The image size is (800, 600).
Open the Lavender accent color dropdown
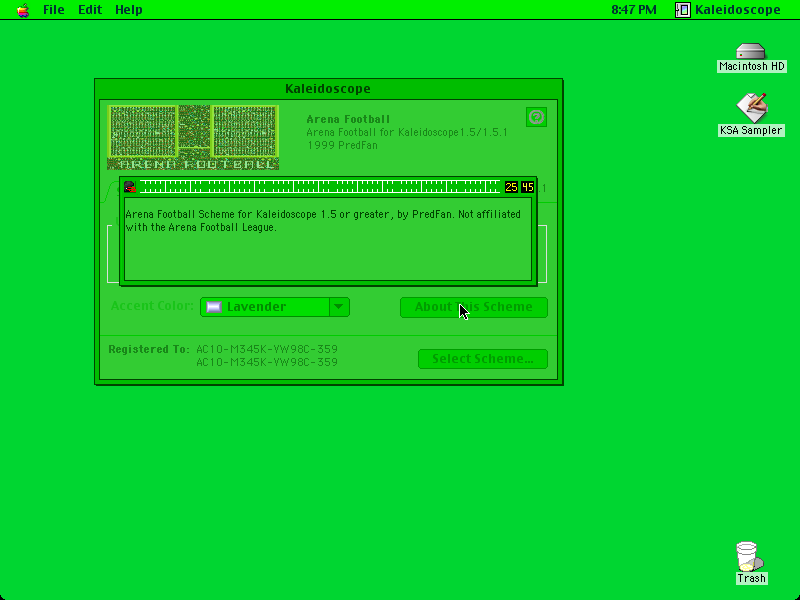274,307
